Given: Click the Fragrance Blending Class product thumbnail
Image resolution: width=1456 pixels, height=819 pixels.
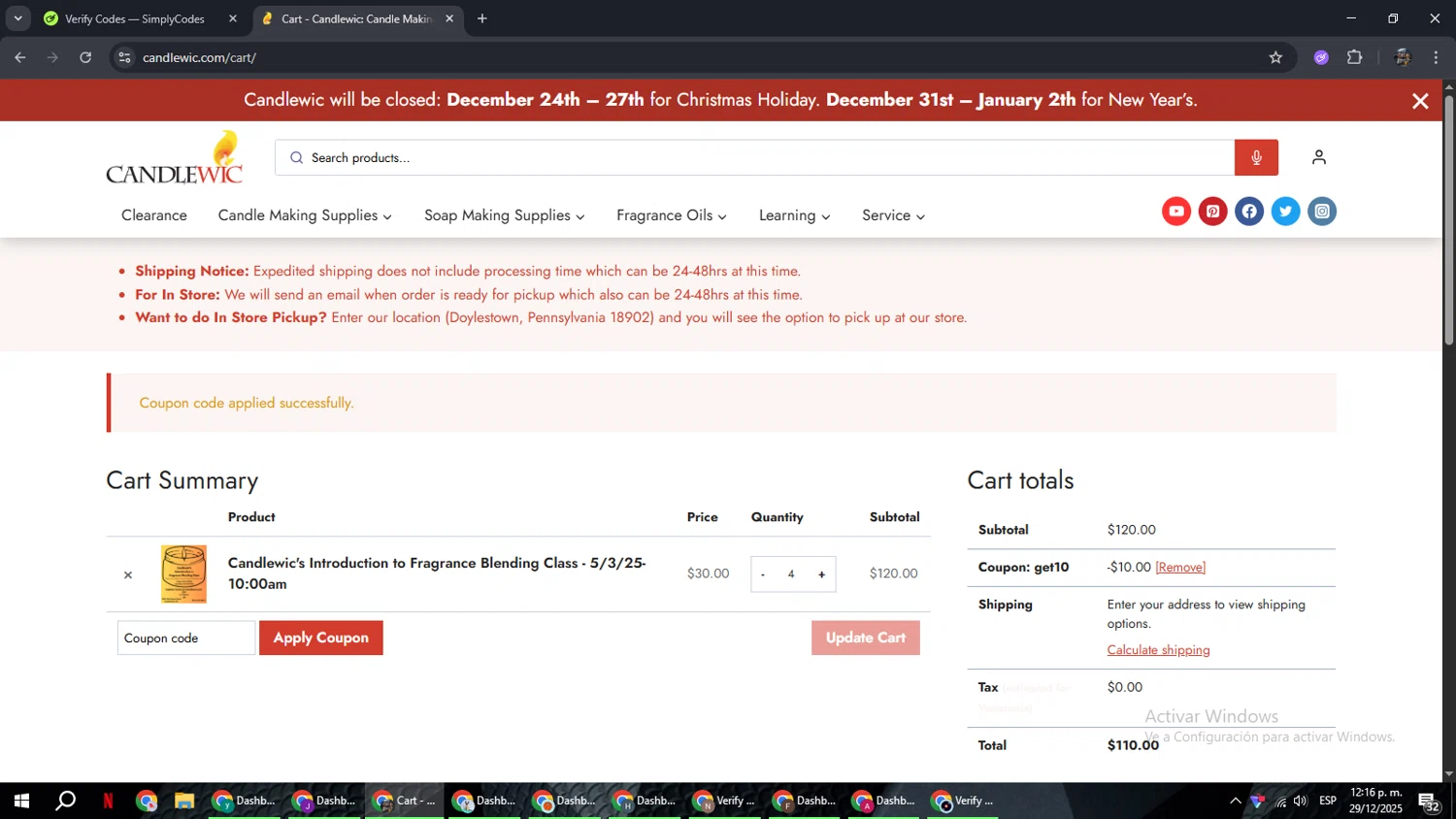Looking at the screenshot, I should pyautogui.click(x=183, y=573).
